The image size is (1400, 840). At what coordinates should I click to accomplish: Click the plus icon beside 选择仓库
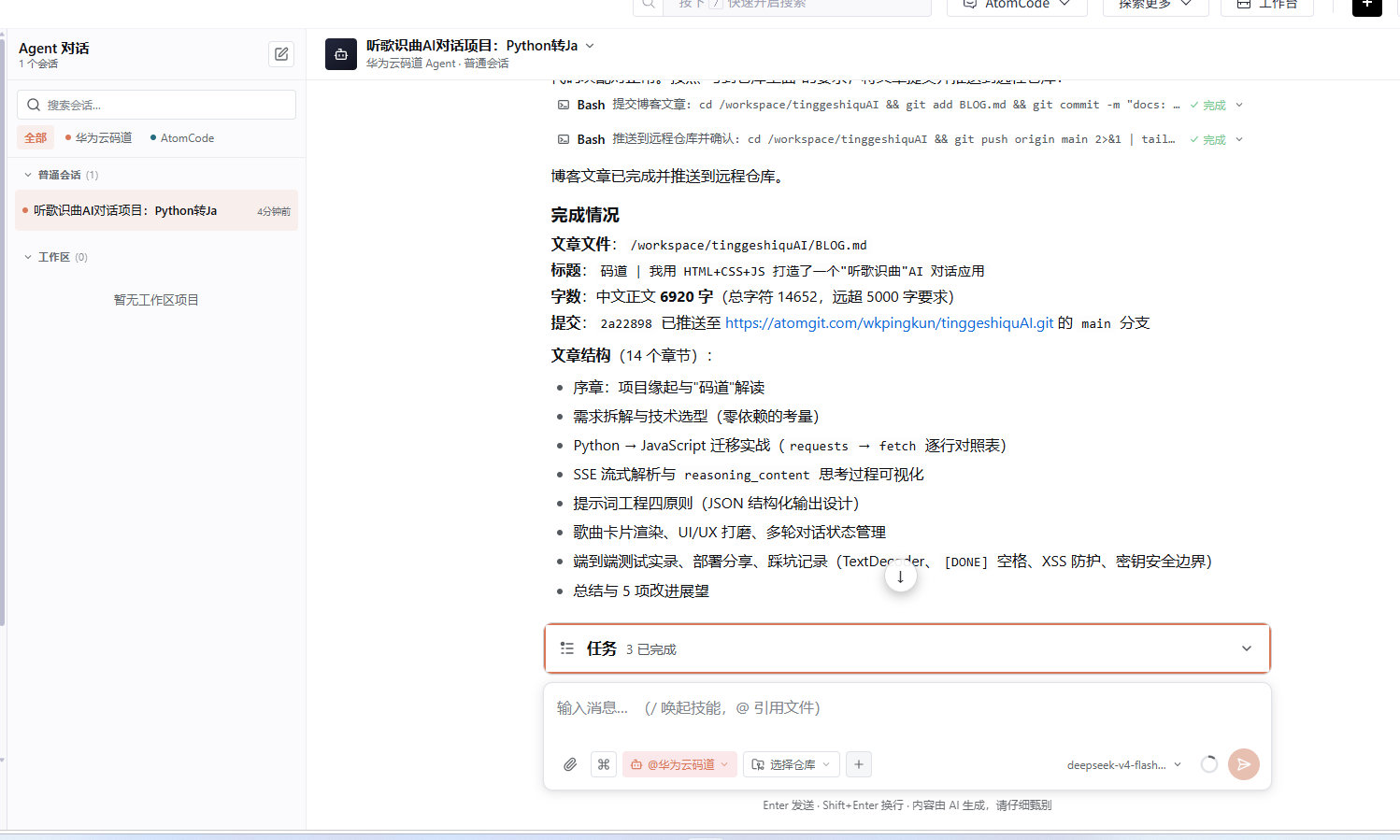[859, 764]
